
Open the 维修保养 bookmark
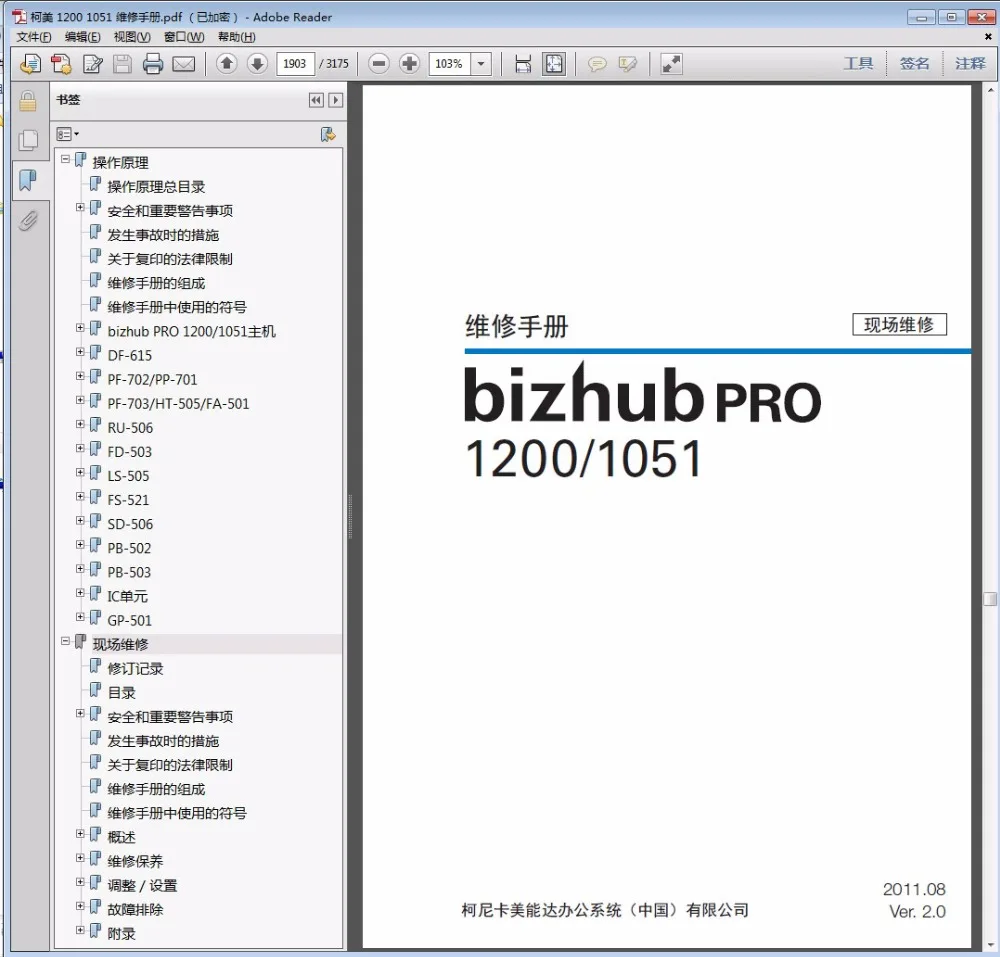point(135,861)
